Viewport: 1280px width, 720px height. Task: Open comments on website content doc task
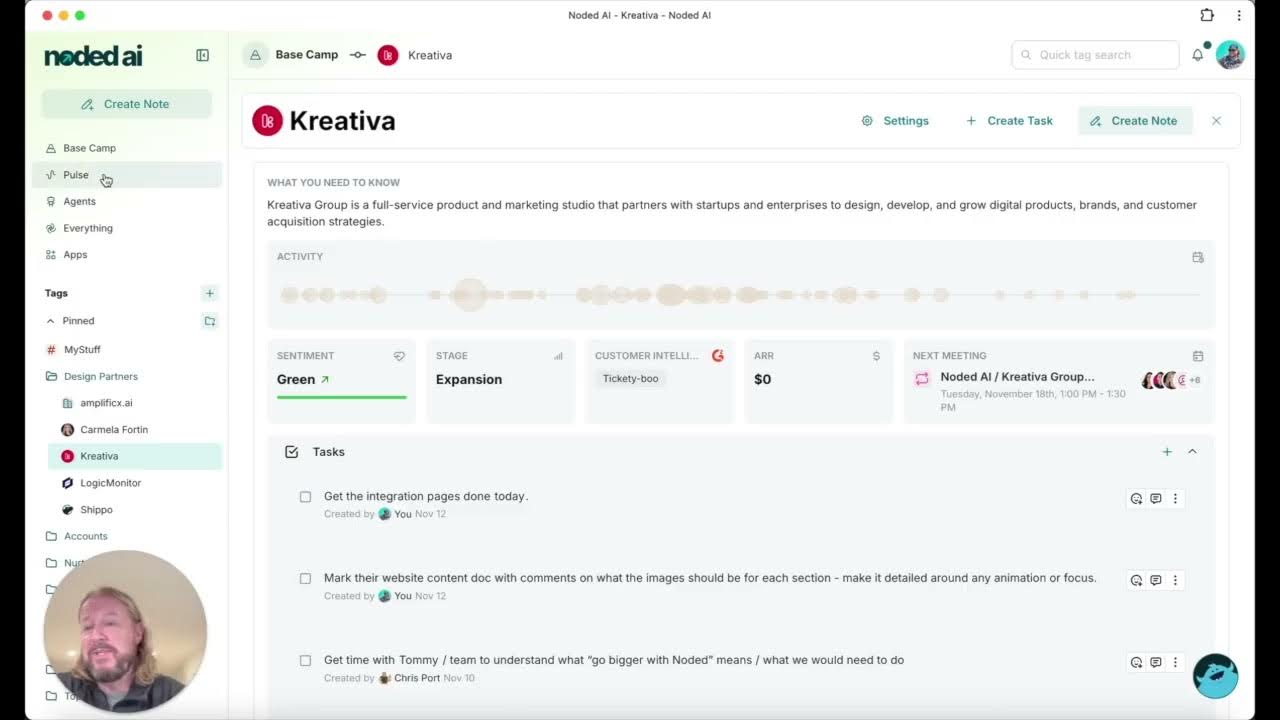point(1156,580)
